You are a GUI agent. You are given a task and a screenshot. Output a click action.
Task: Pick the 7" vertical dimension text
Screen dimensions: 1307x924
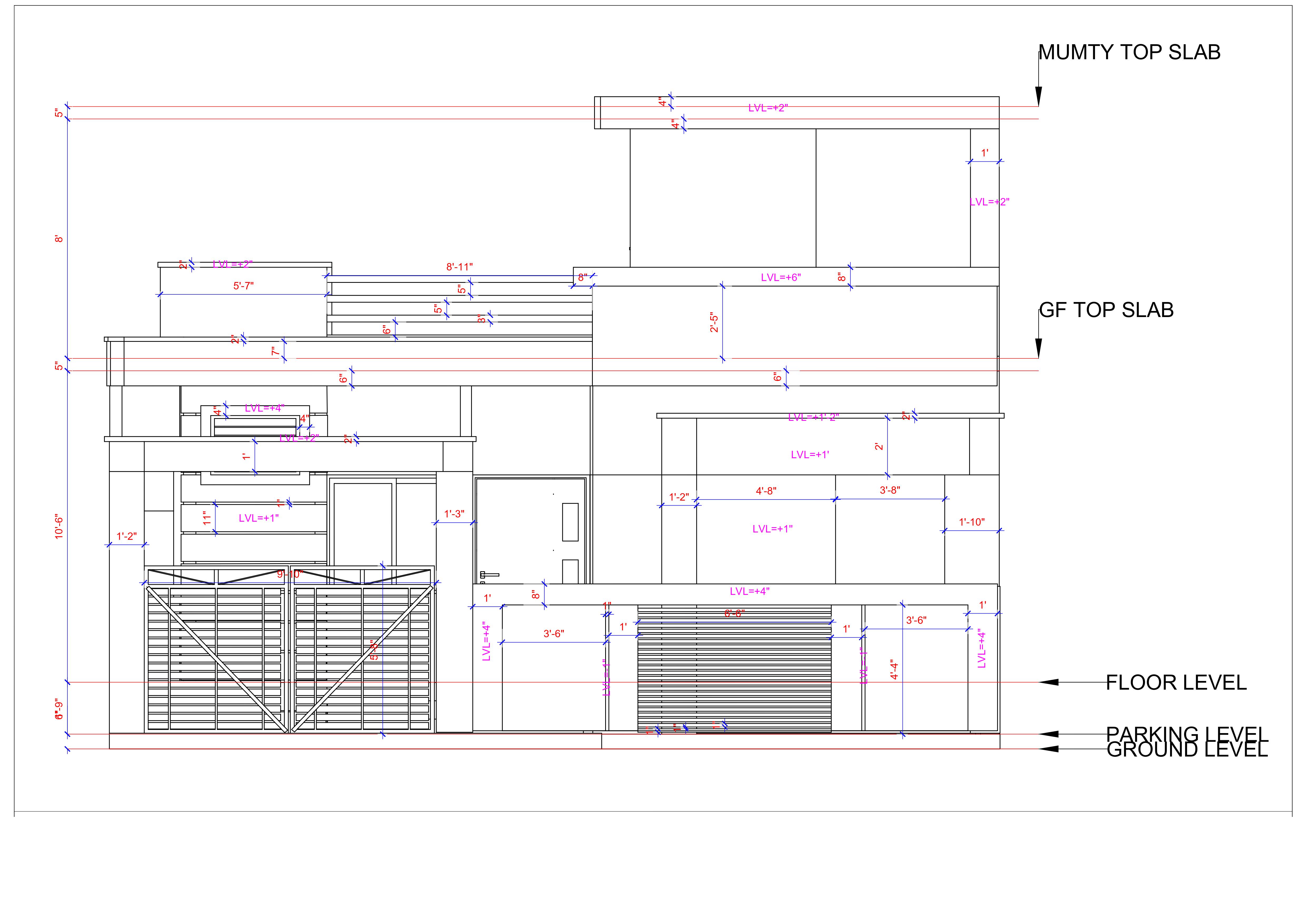click(275, 351)
